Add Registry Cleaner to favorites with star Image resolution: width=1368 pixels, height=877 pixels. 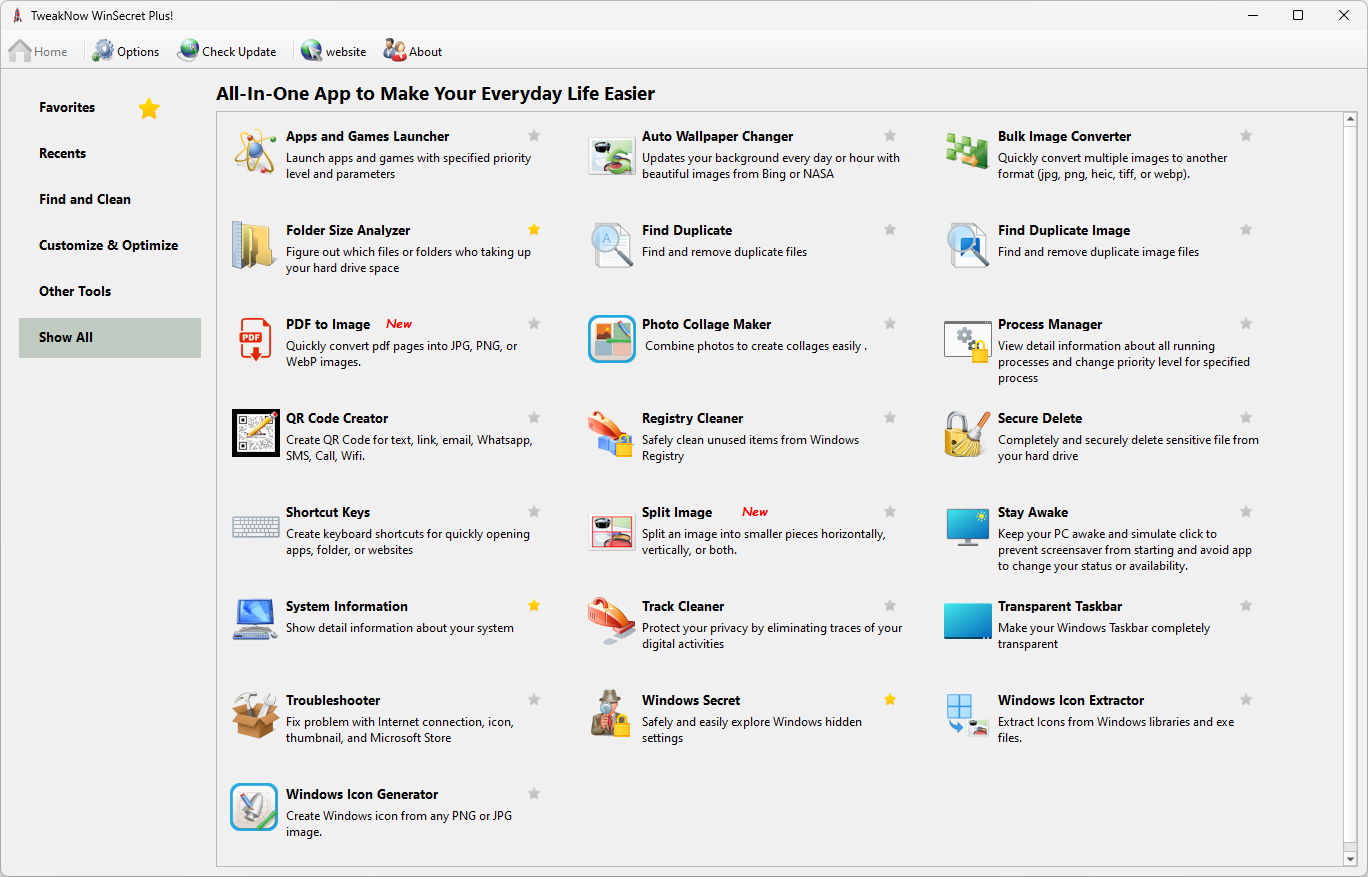[x=890, y=418]
